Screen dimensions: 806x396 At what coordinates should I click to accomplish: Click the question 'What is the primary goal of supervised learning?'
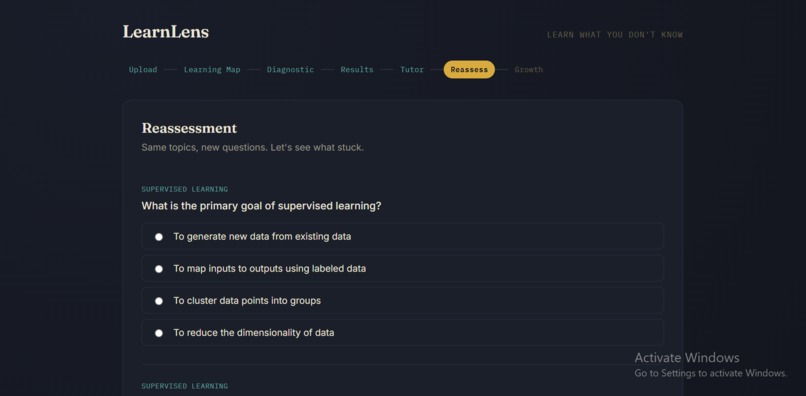tap(261, 206)
